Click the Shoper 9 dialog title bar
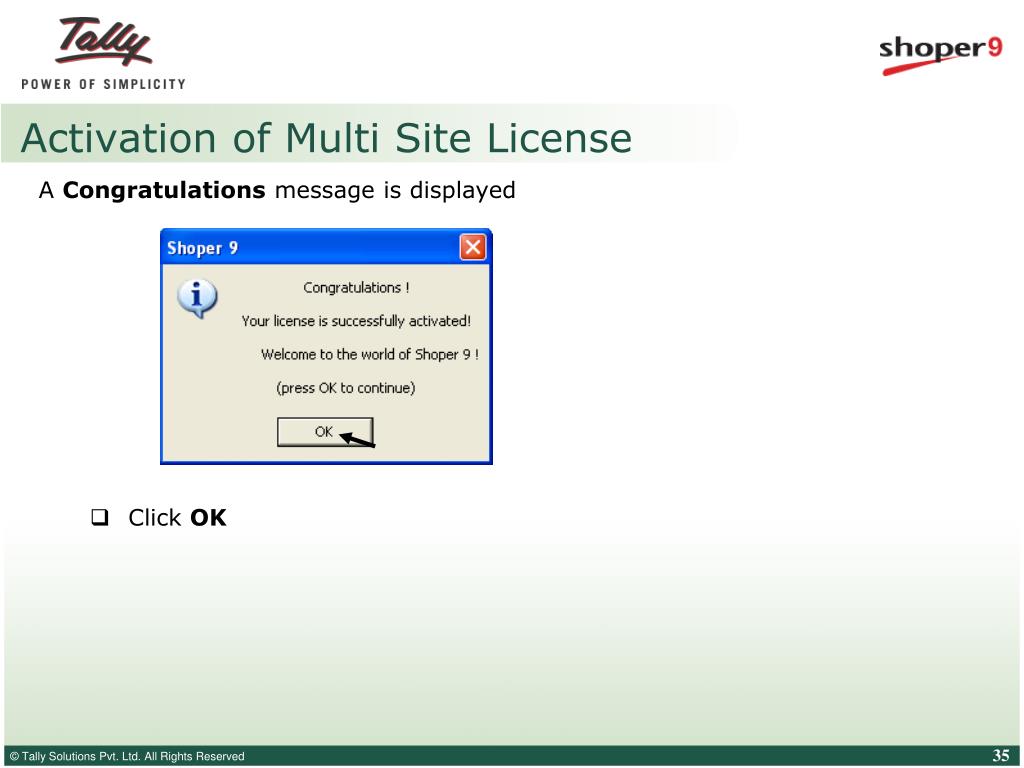Image resolution: width=1024 pixels, height=768 pixels. [x=326, y=248]
